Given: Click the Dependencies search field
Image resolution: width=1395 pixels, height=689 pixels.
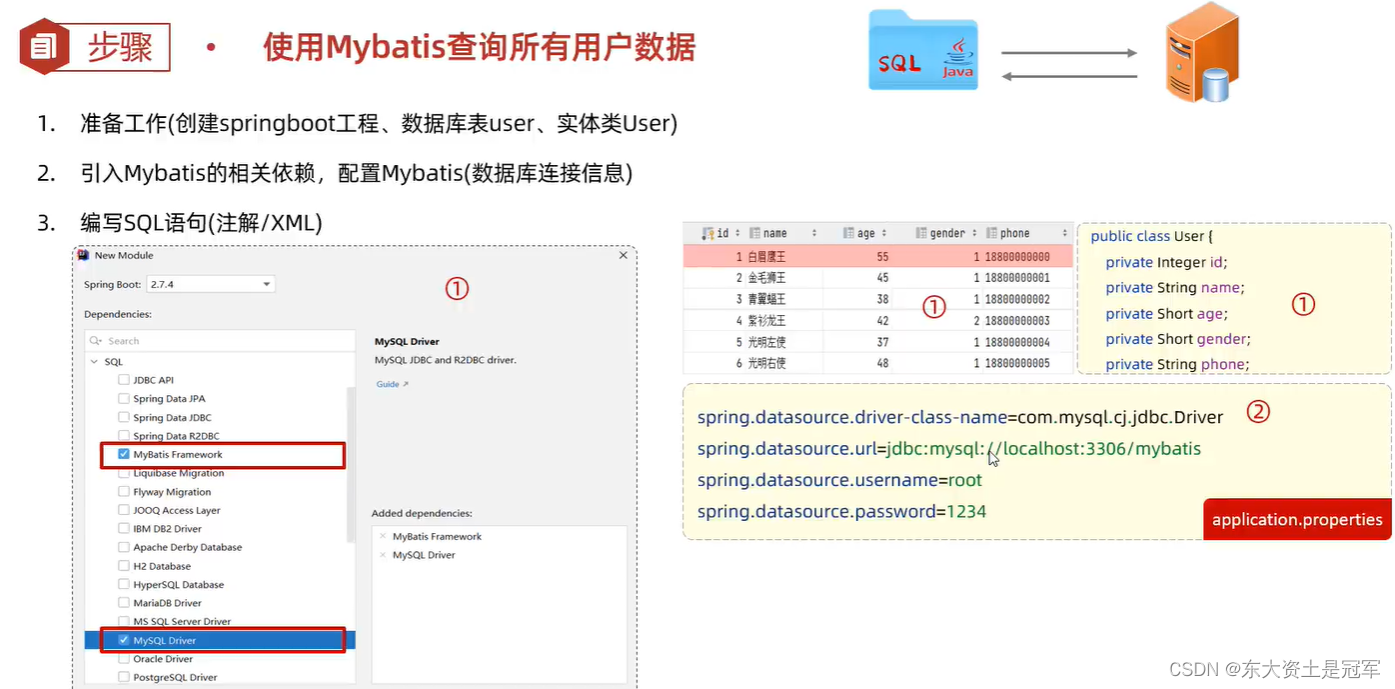Looking at the screenshot, I should coord(220,341).
